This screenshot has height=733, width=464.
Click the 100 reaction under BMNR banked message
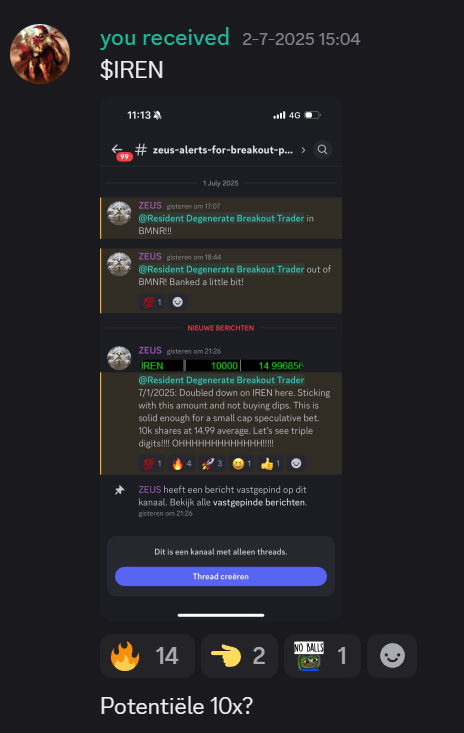152,302
